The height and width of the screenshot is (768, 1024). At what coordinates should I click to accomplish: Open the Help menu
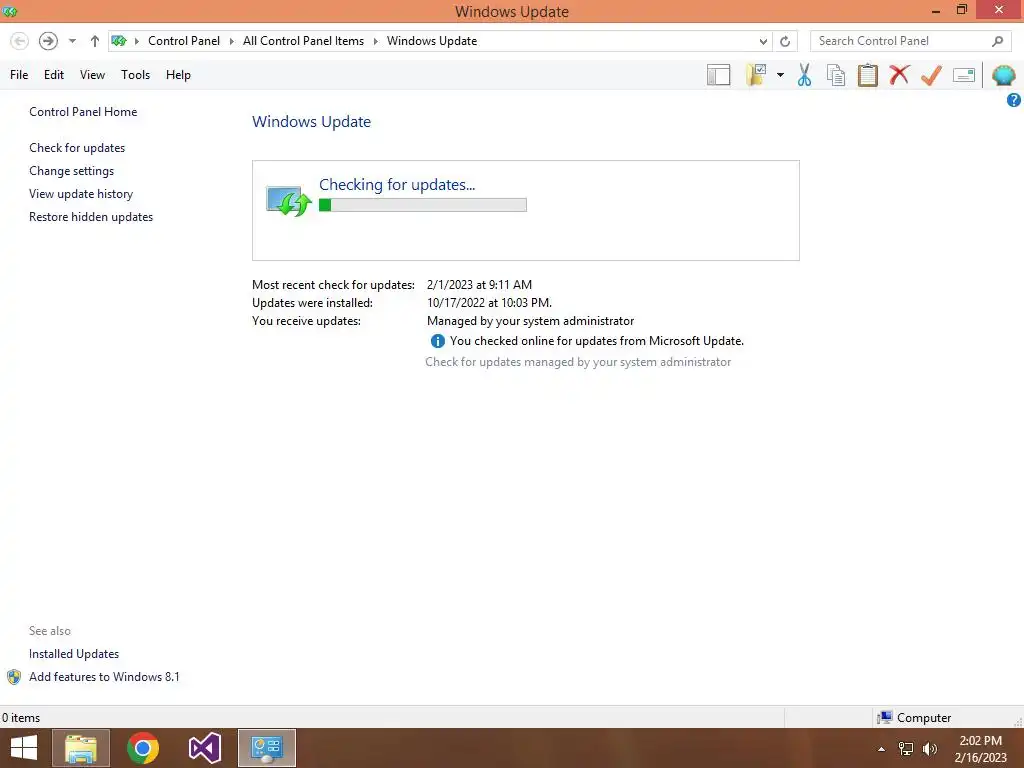coord(178,75)
